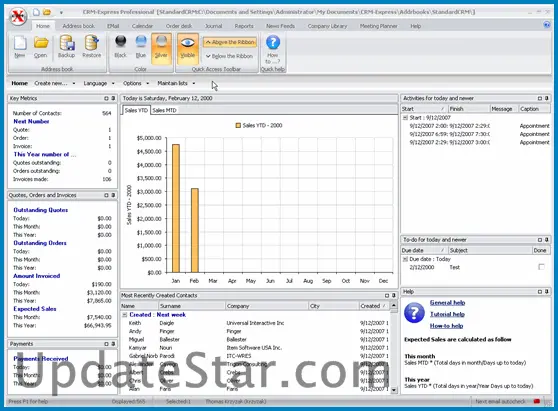Sort activities by Start column header
Screen dimensions: 558x411
point(423,109)
